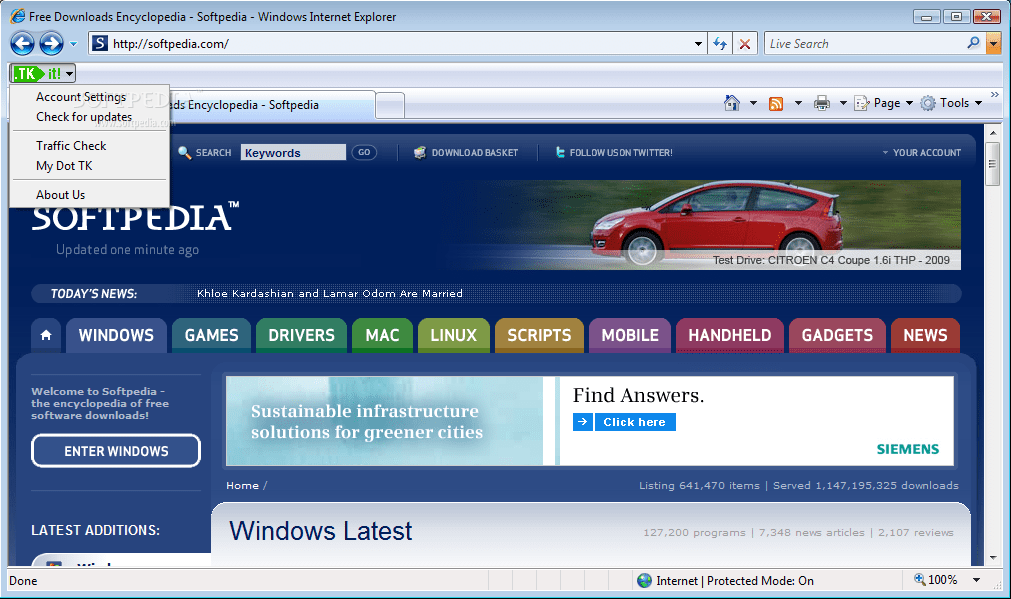Screen dimensions: 1011x599
Task: Open the Tools menu
Action: [x=951, y=103]
